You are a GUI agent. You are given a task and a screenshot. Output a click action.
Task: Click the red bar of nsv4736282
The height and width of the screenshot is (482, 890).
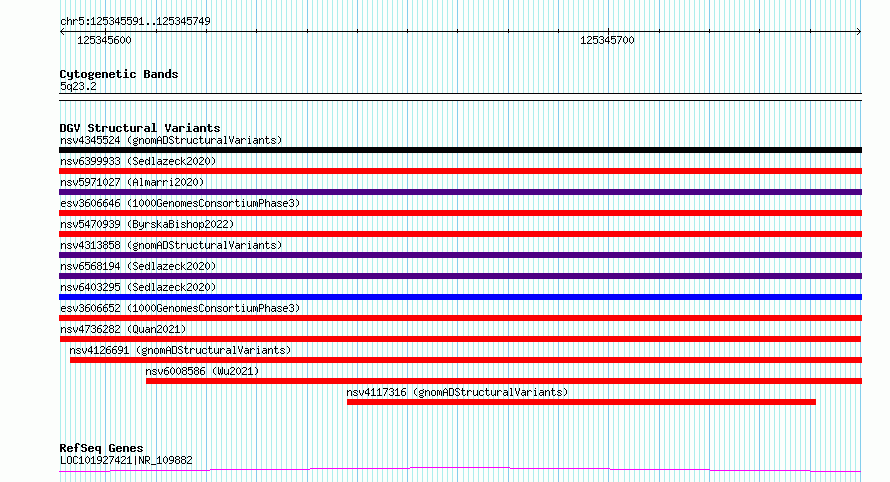[460, 339]
